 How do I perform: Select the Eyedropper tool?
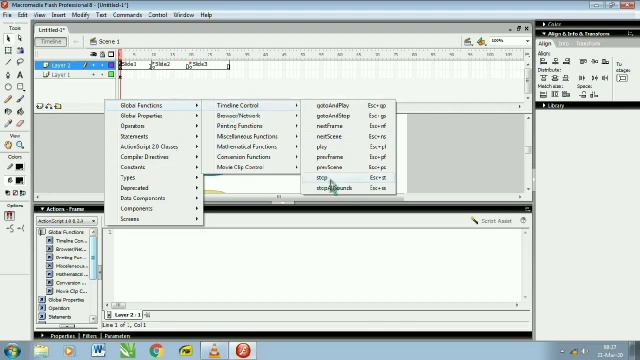(x=8, y=123)
